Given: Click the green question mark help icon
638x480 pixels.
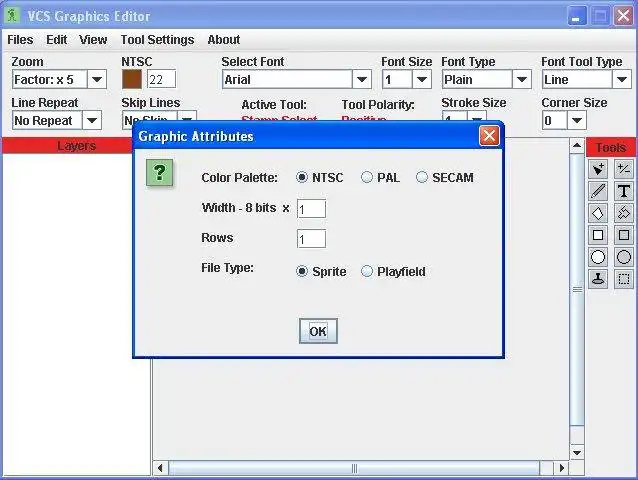Looking at the screenshot, I should click(x=160, y=173).
